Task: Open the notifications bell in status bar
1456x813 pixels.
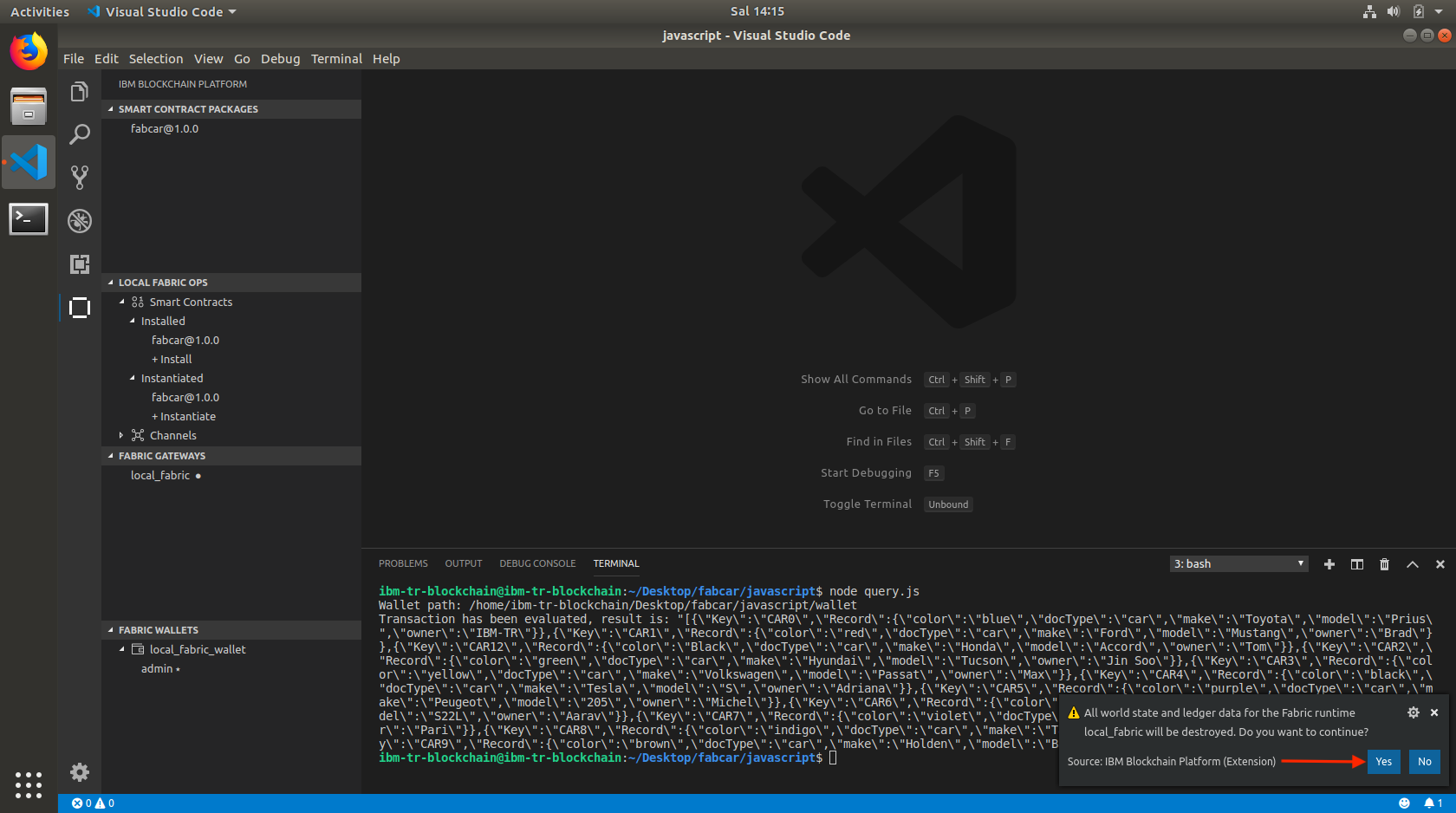Action: (1433, 803)
